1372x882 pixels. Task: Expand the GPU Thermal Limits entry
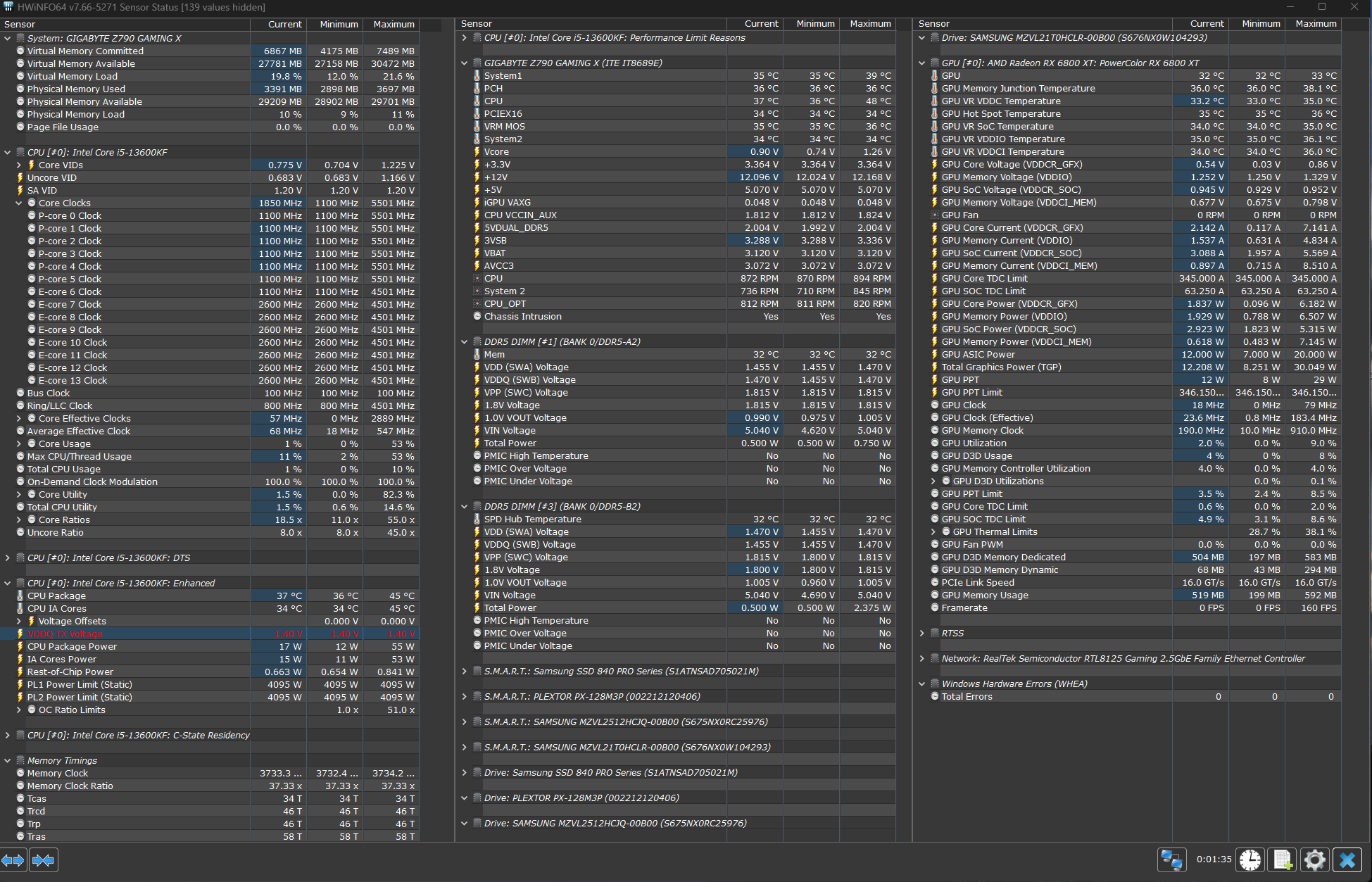tap(933, 532)
